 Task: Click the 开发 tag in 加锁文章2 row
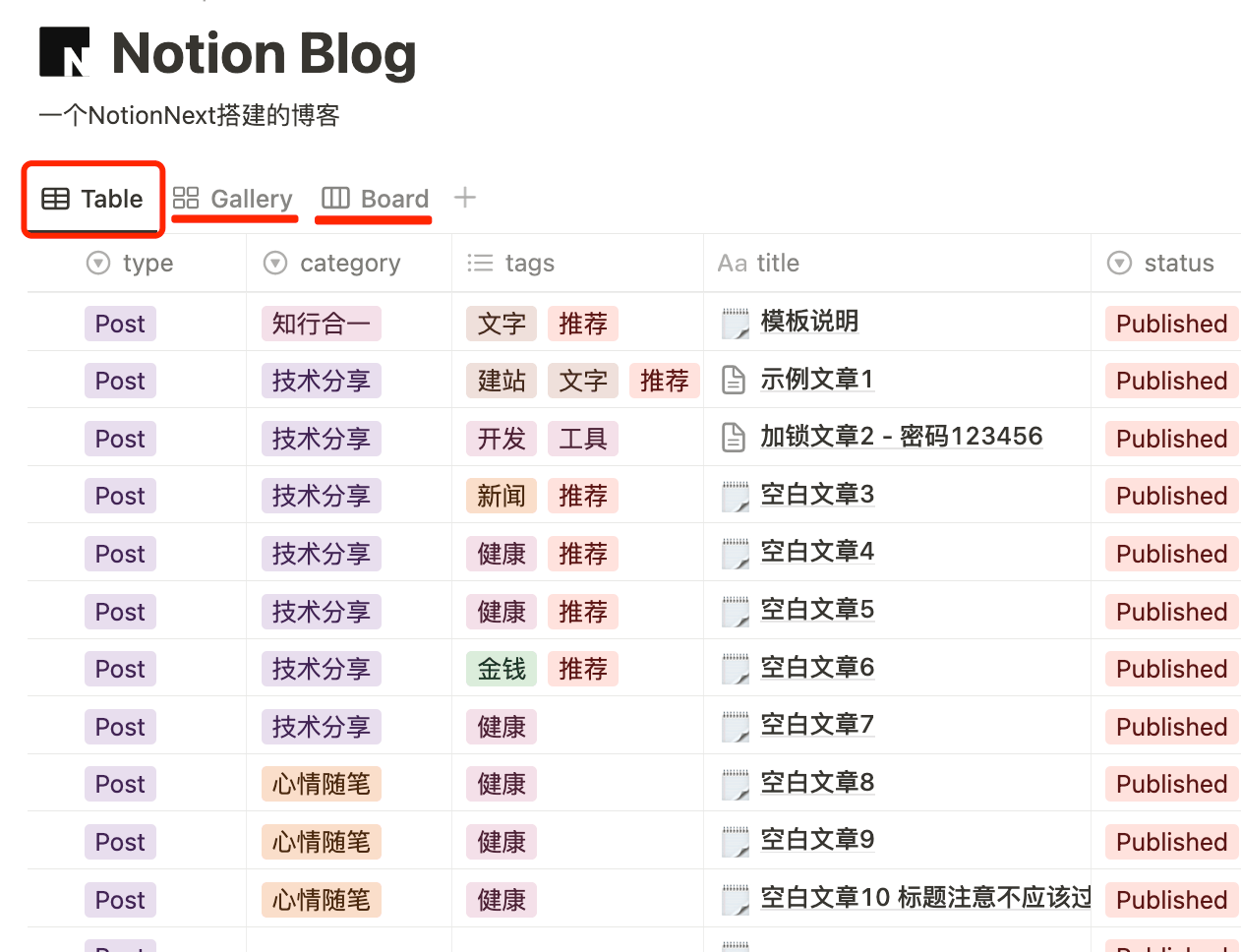502,439
